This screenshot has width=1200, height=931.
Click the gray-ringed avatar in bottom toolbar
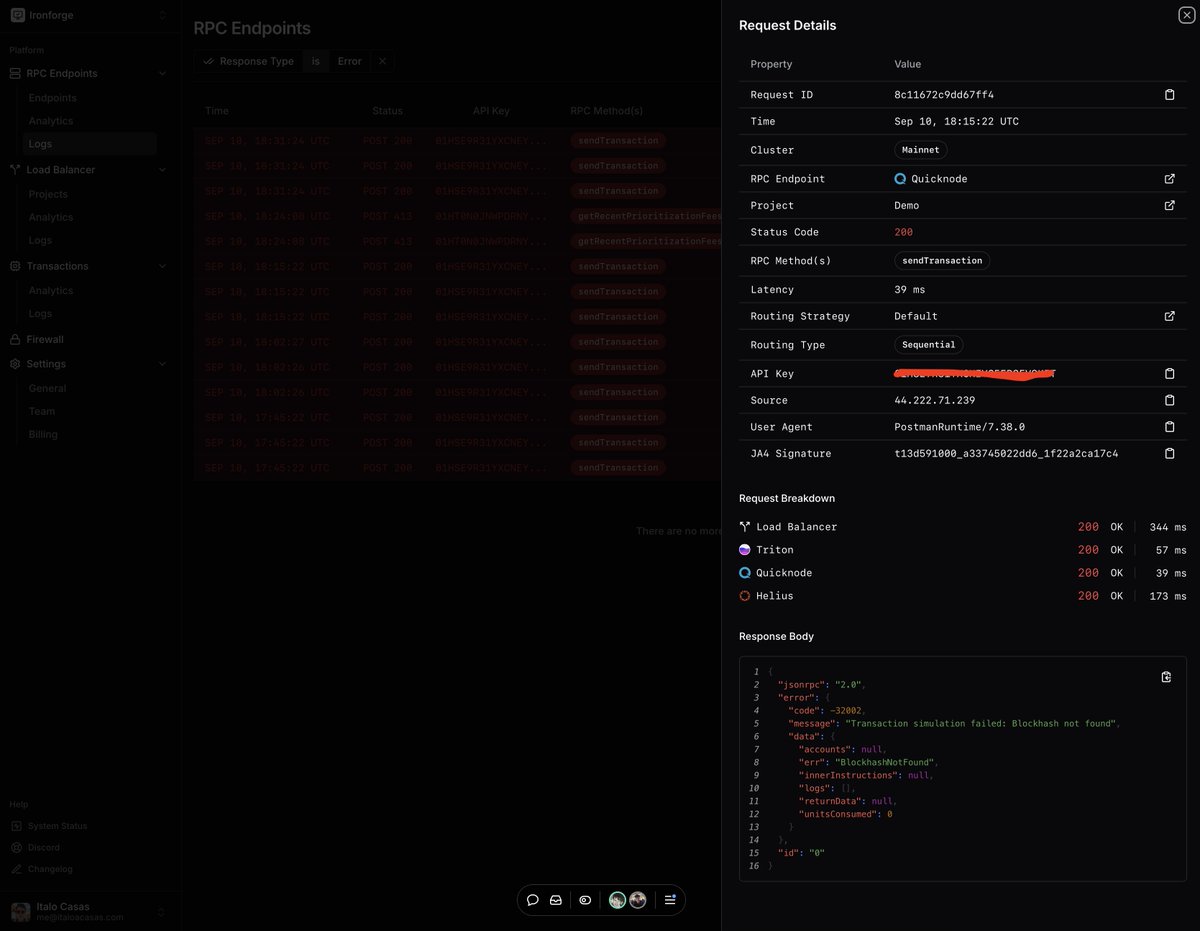point(637,900)
